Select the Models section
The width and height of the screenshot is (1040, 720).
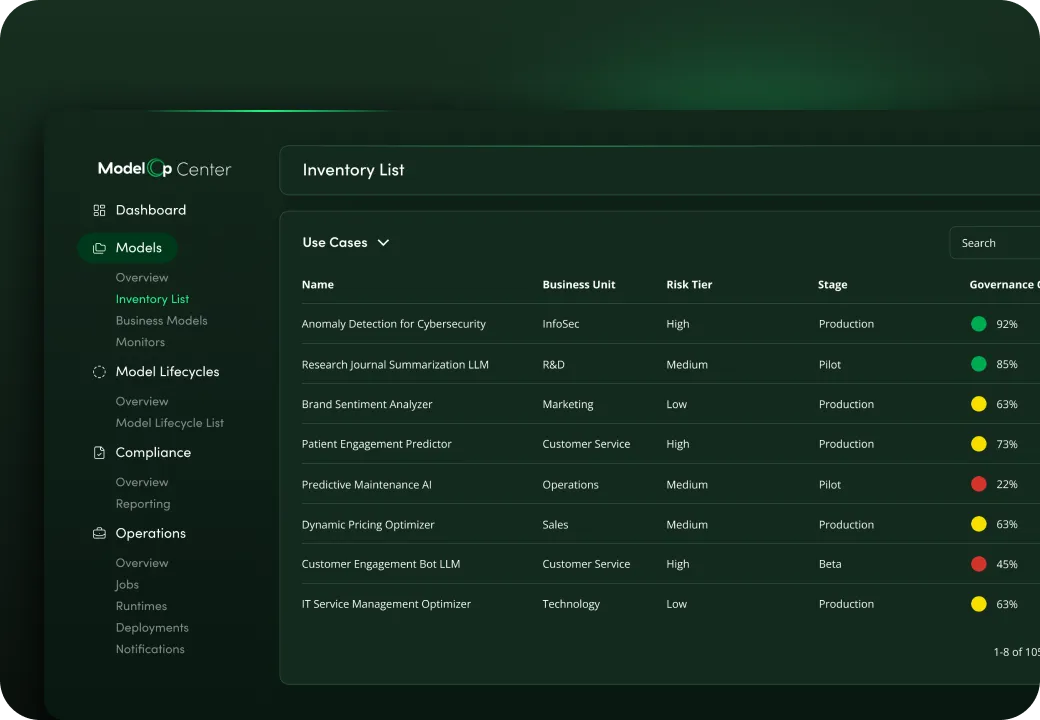[x=127, y=248]
